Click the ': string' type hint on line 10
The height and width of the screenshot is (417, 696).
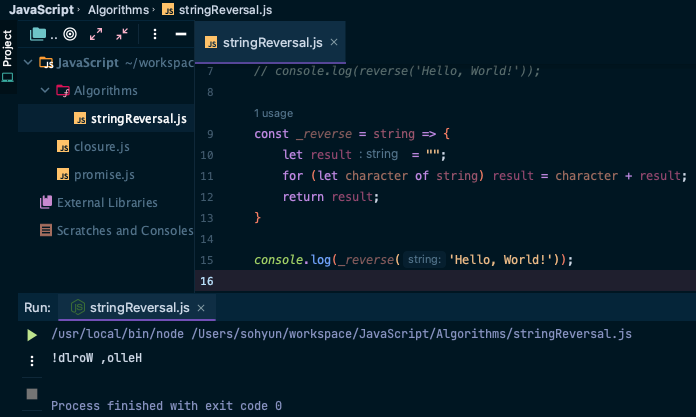tap(379, 154)
